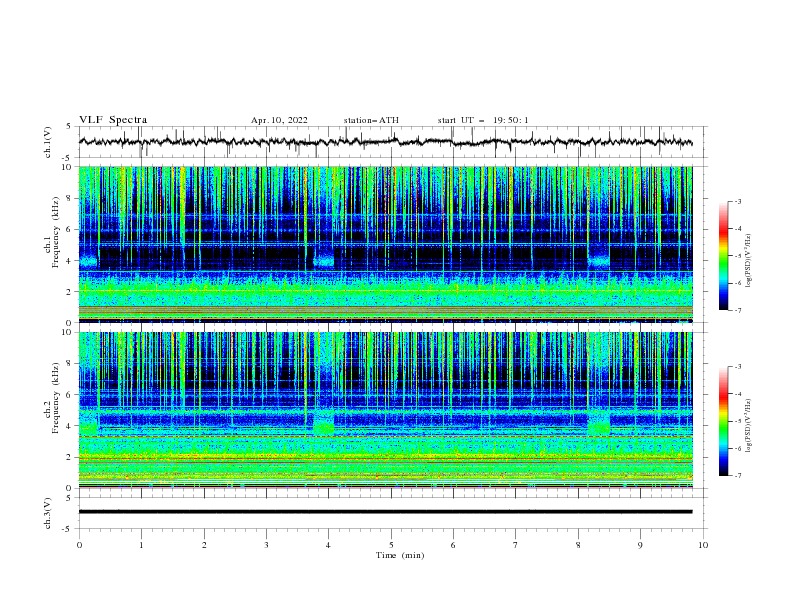Click the "9" tick label on the time axis
The height and width of the screenshot is (612, 792).
[x=640, y=545]
